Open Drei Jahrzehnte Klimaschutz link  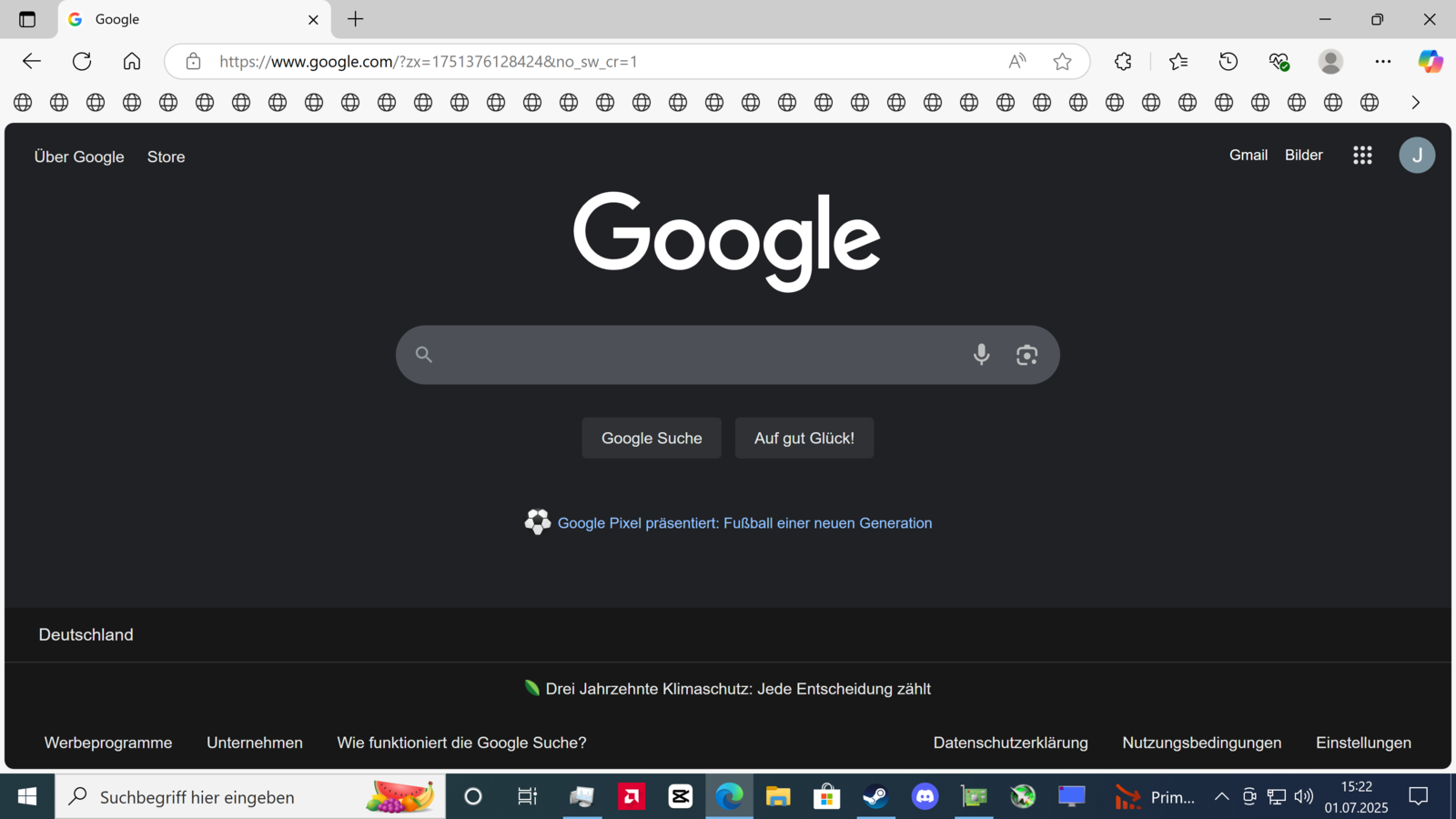coord(738,689)
